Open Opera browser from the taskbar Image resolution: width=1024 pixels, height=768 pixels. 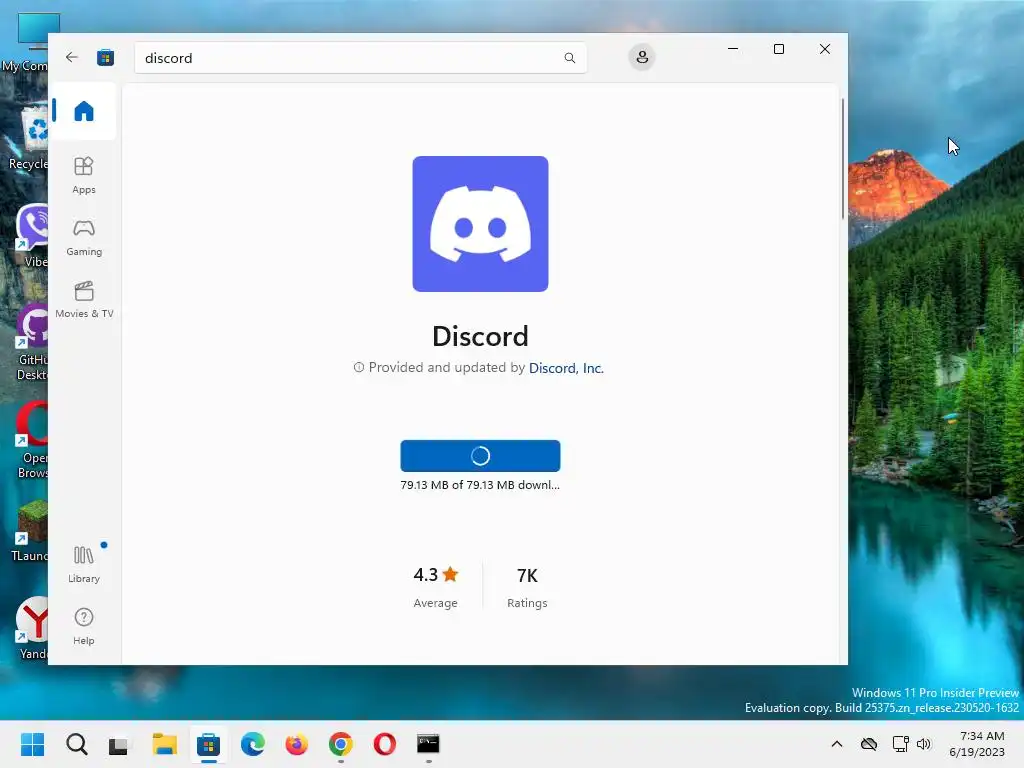[385, 744]
